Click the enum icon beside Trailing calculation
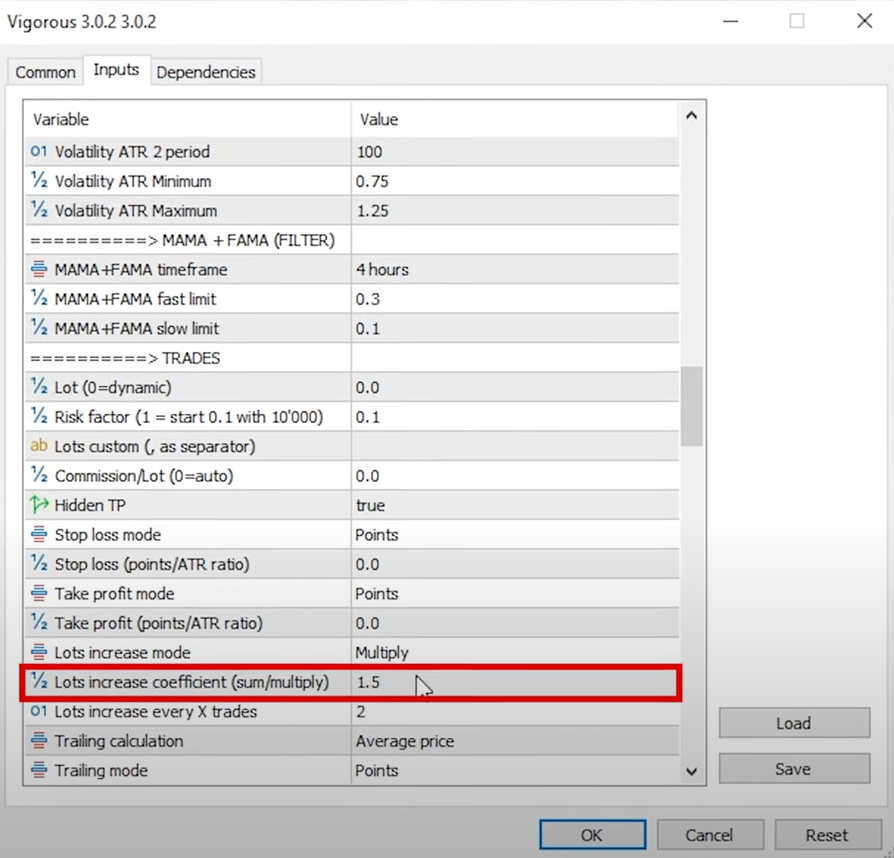The height and width of the screenshot is (858, 894). click(39, 742)
